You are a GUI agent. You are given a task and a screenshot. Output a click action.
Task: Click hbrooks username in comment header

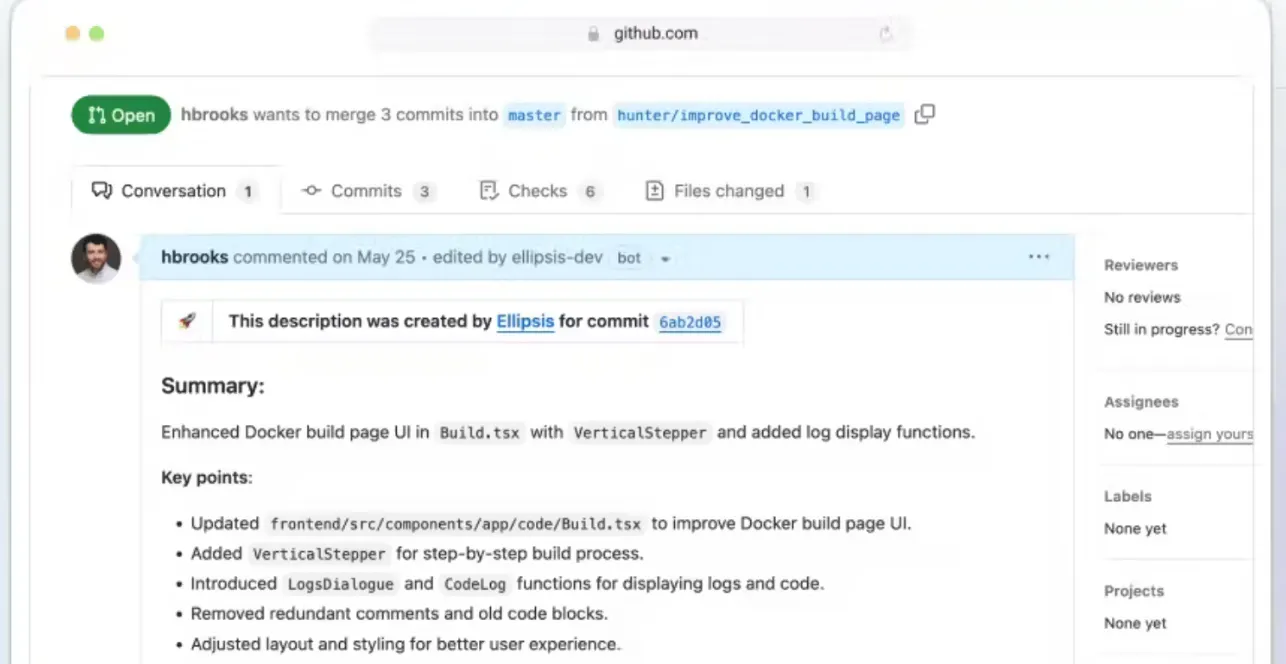[194, 257]
